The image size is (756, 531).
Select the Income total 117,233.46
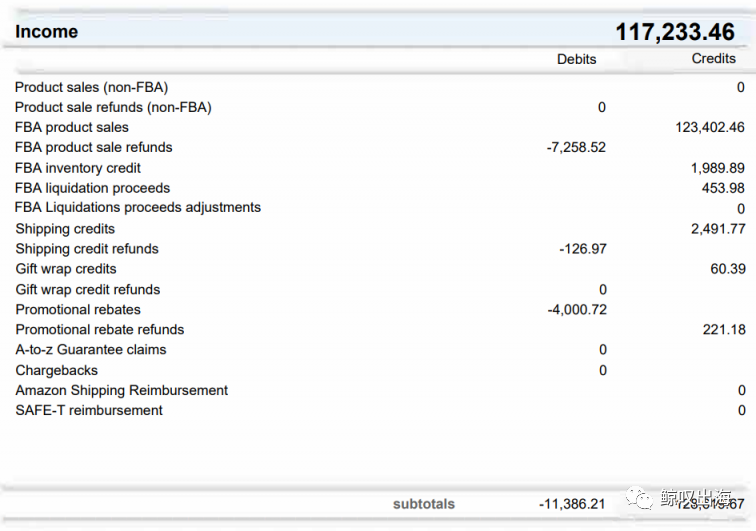pos(675,32)
